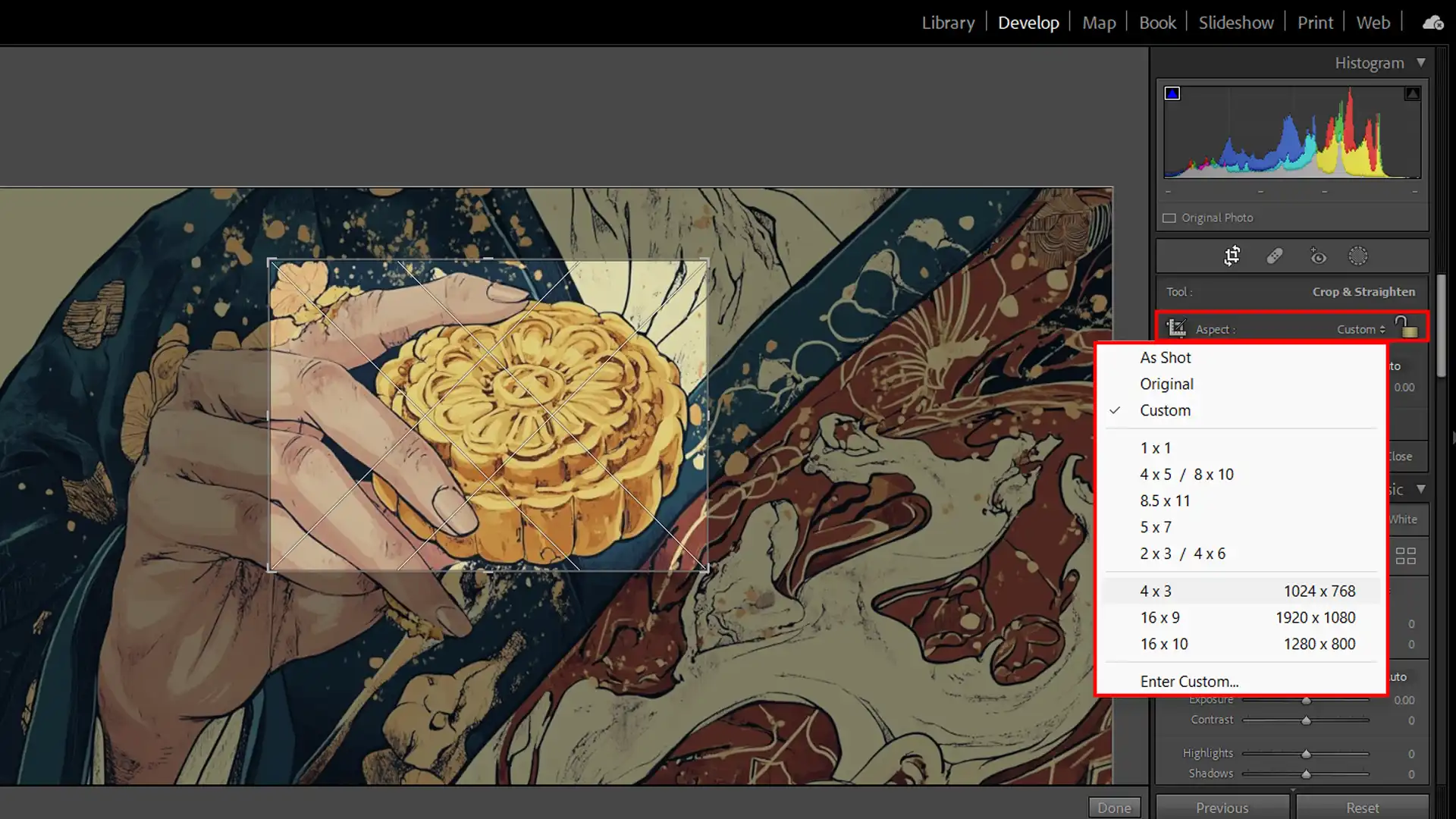The width and height of the screenshot is (1456, 819).
Task: Click the Straighten ruler icon beside Aspect
Action: (x=1177, y=328)
